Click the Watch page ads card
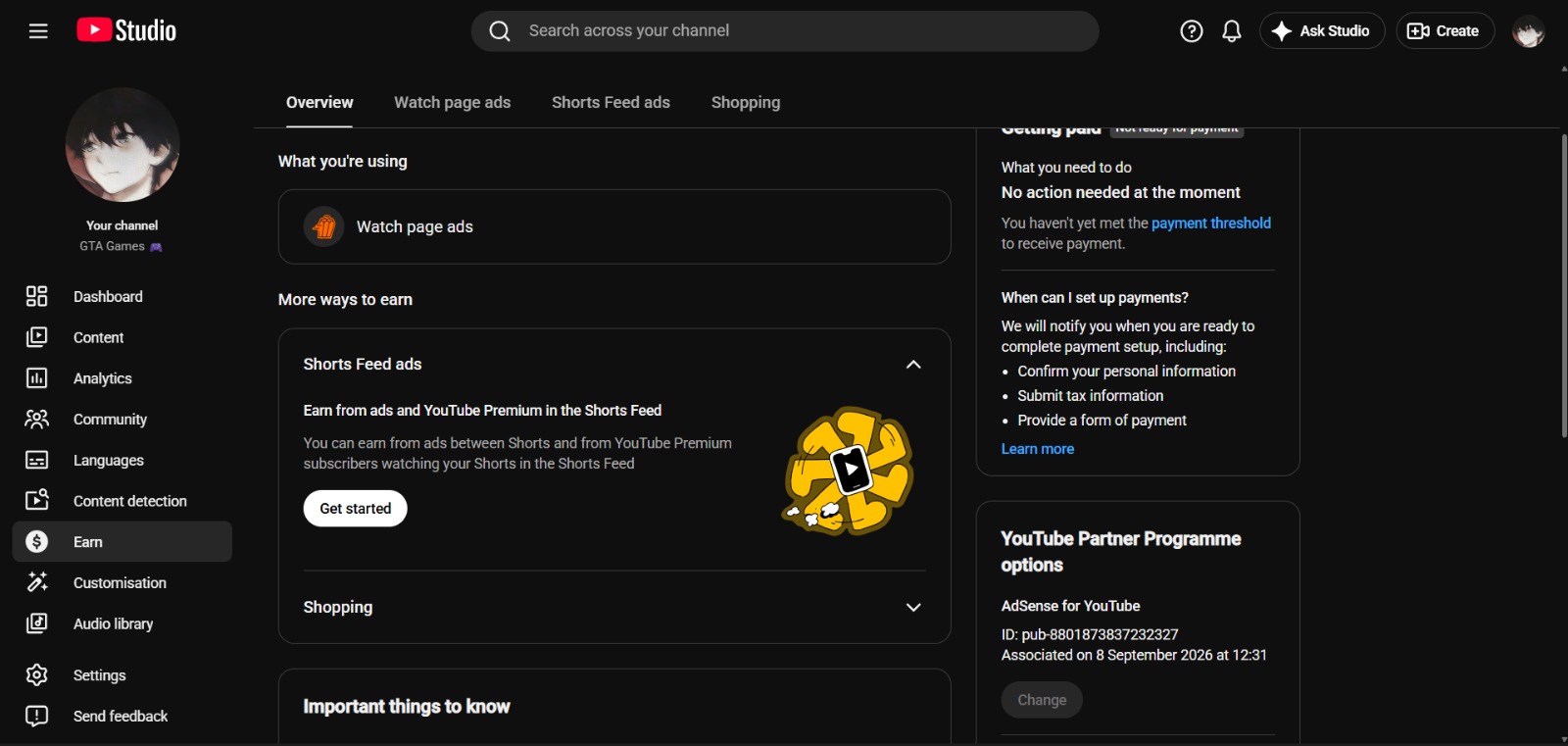 tap(614, 226)
